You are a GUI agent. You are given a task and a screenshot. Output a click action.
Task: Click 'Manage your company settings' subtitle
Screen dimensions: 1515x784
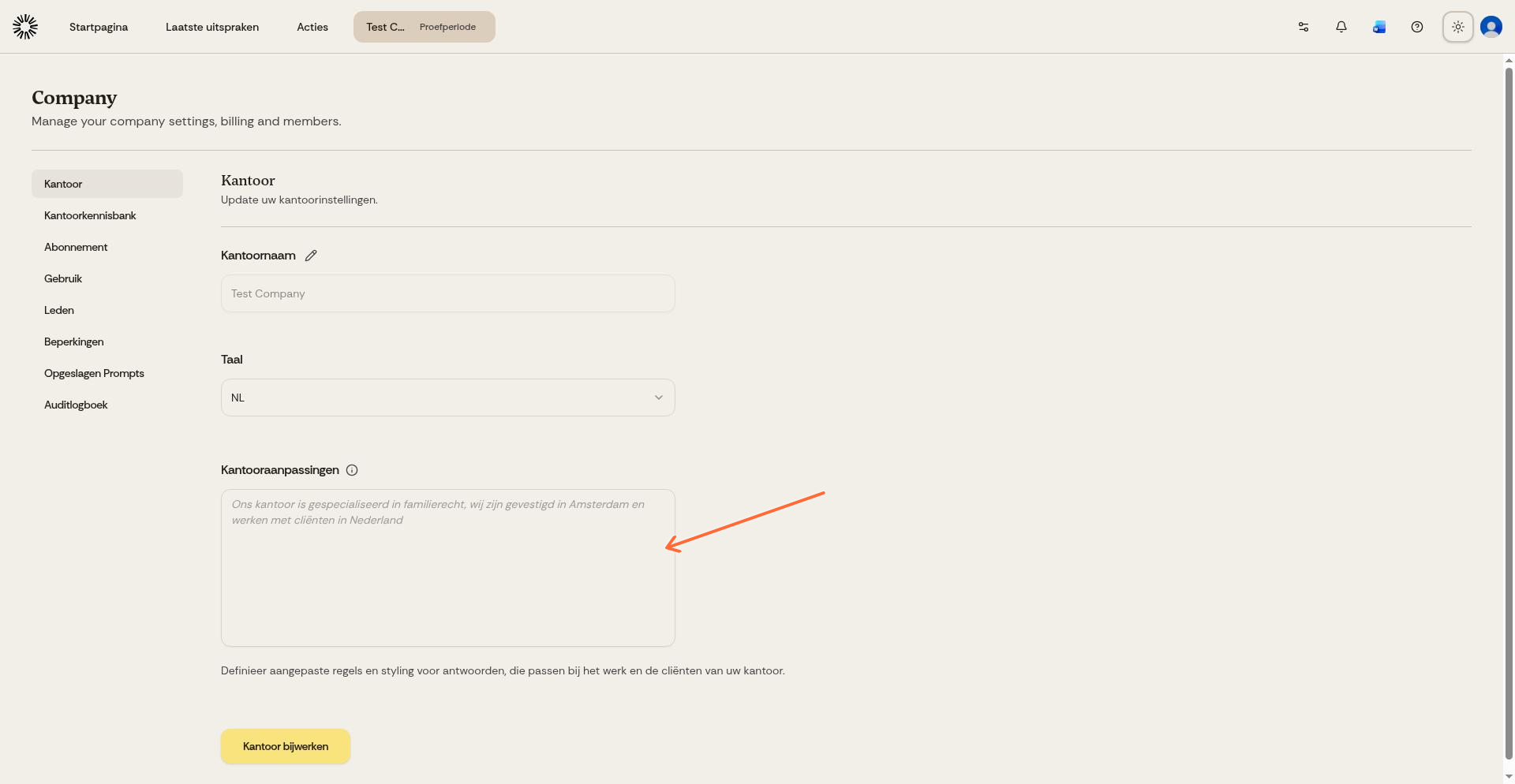186,121
